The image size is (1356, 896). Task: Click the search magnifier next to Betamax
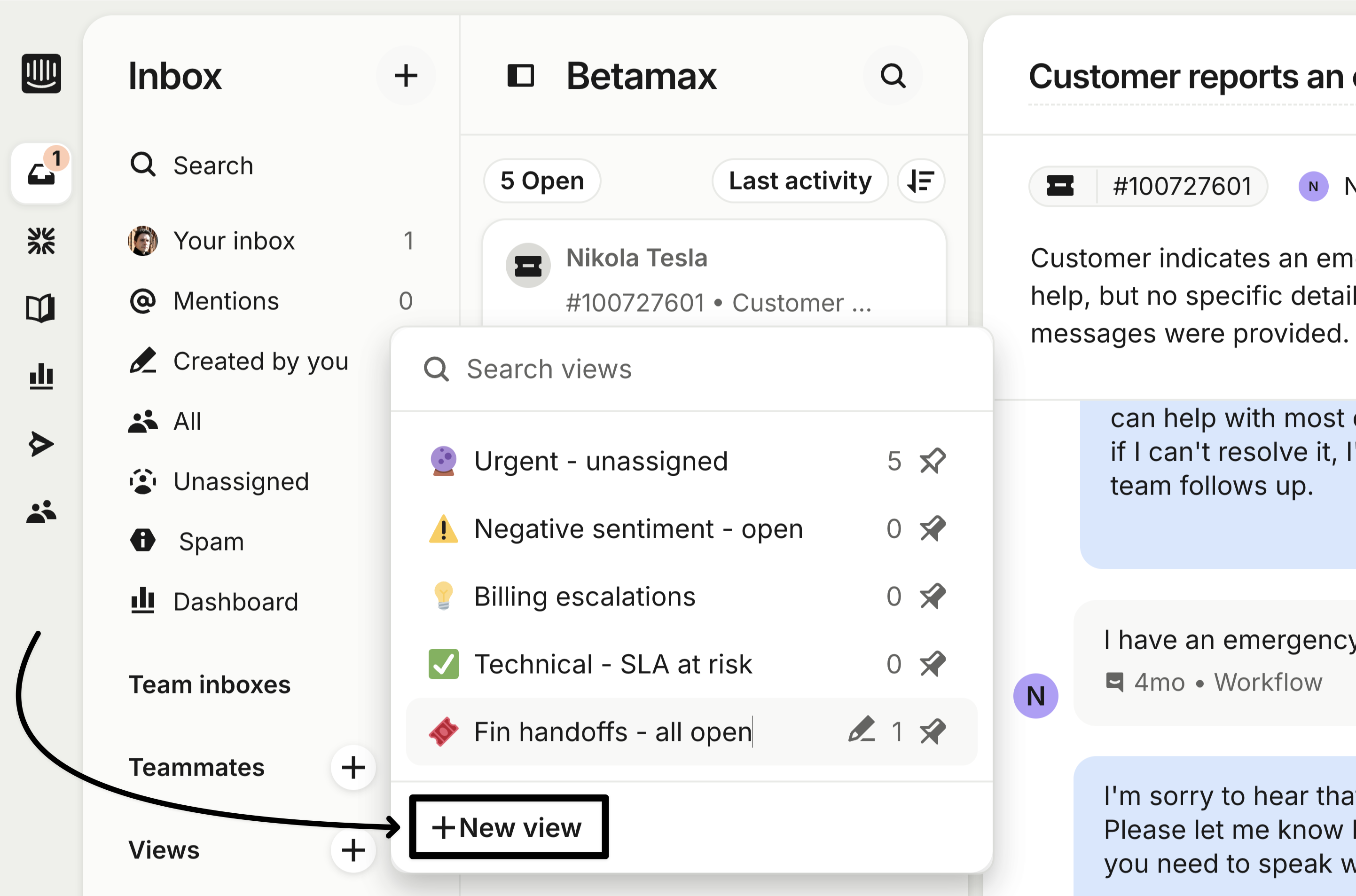pos(893,75)
